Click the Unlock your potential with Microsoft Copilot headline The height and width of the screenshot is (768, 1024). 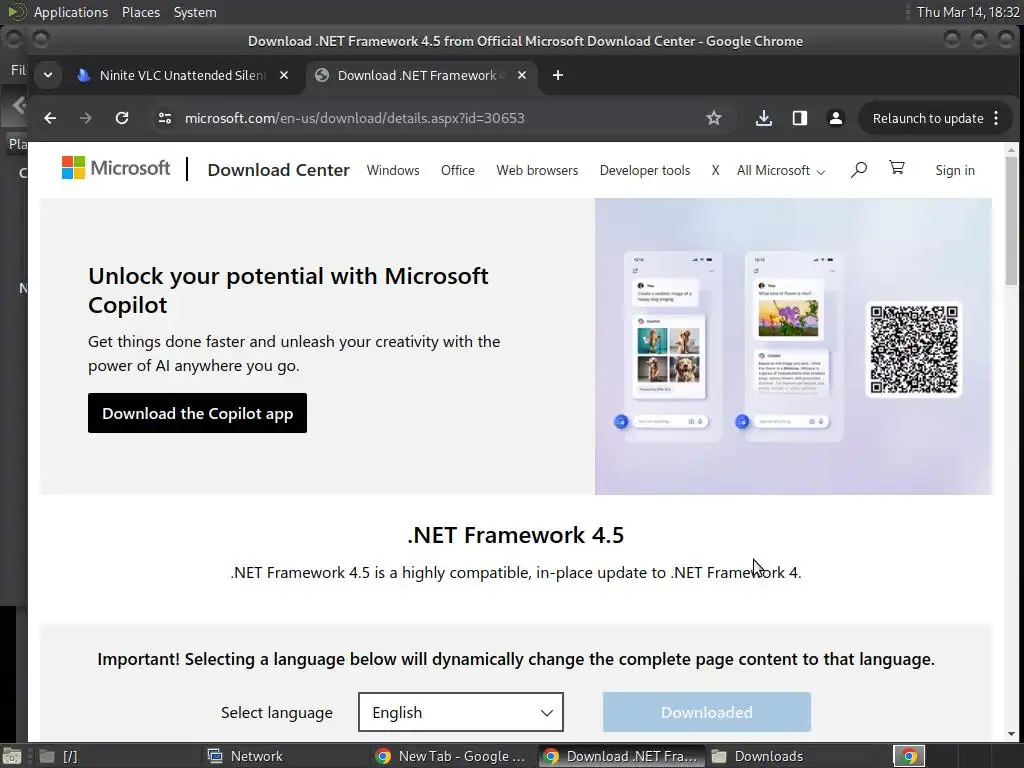[x=288, y=290]
